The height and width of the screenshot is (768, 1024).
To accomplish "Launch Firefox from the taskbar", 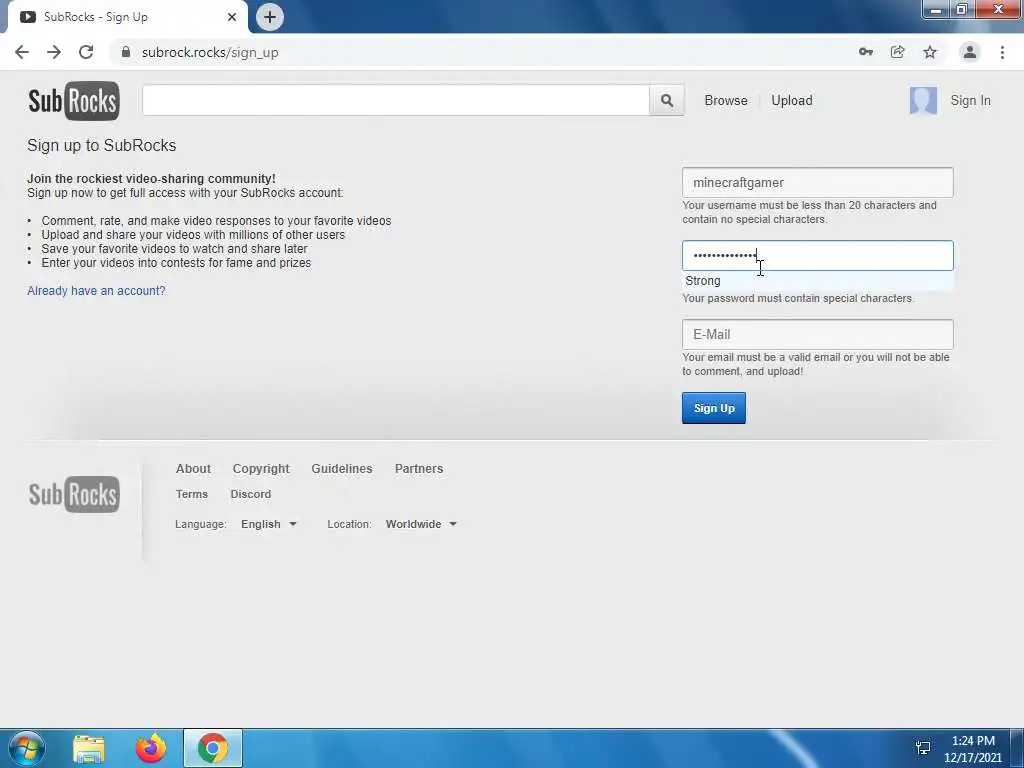I will [x=150, y=748].
